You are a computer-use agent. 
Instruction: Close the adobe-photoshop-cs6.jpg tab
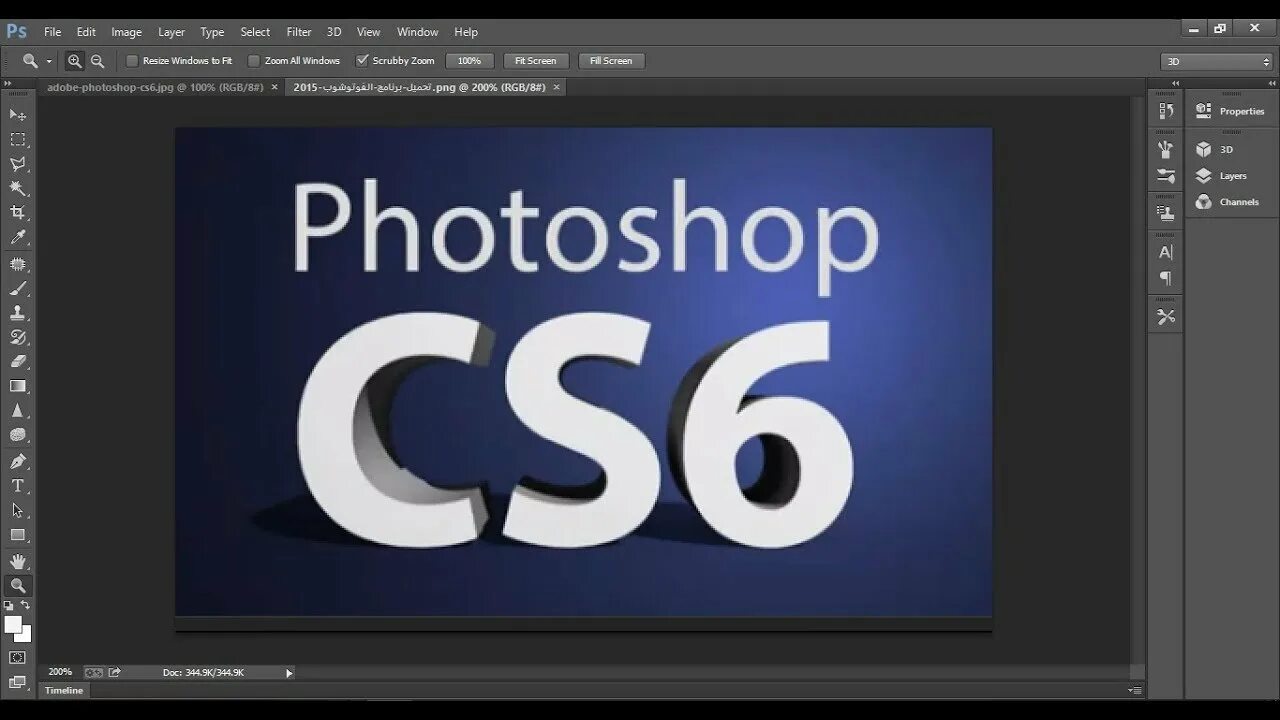coord(275,87)
